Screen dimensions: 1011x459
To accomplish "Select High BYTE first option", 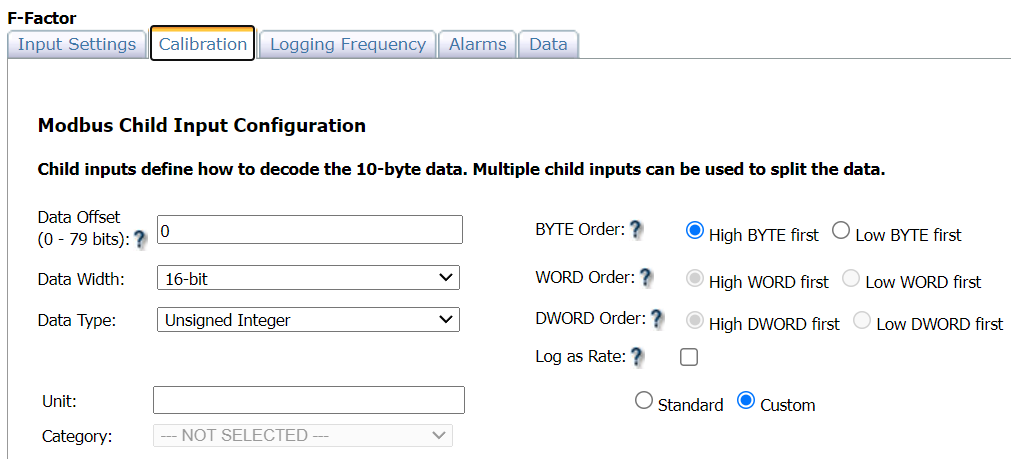I will point(695,231).
